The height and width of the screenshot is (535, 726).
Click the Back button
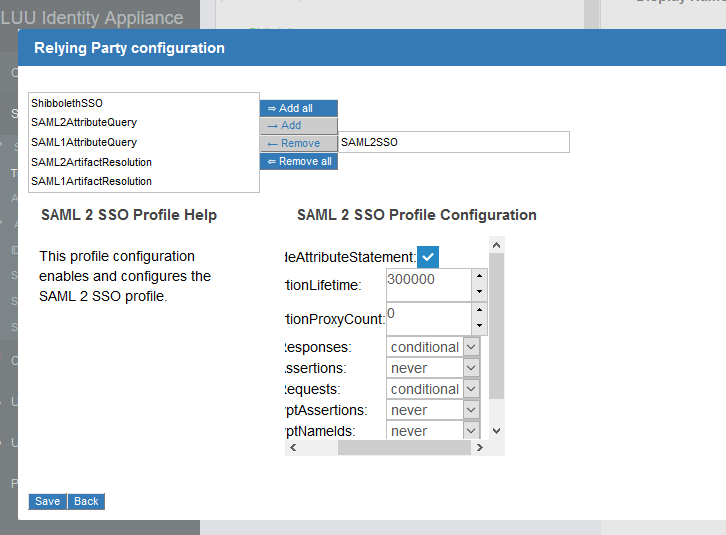(86, 501)
